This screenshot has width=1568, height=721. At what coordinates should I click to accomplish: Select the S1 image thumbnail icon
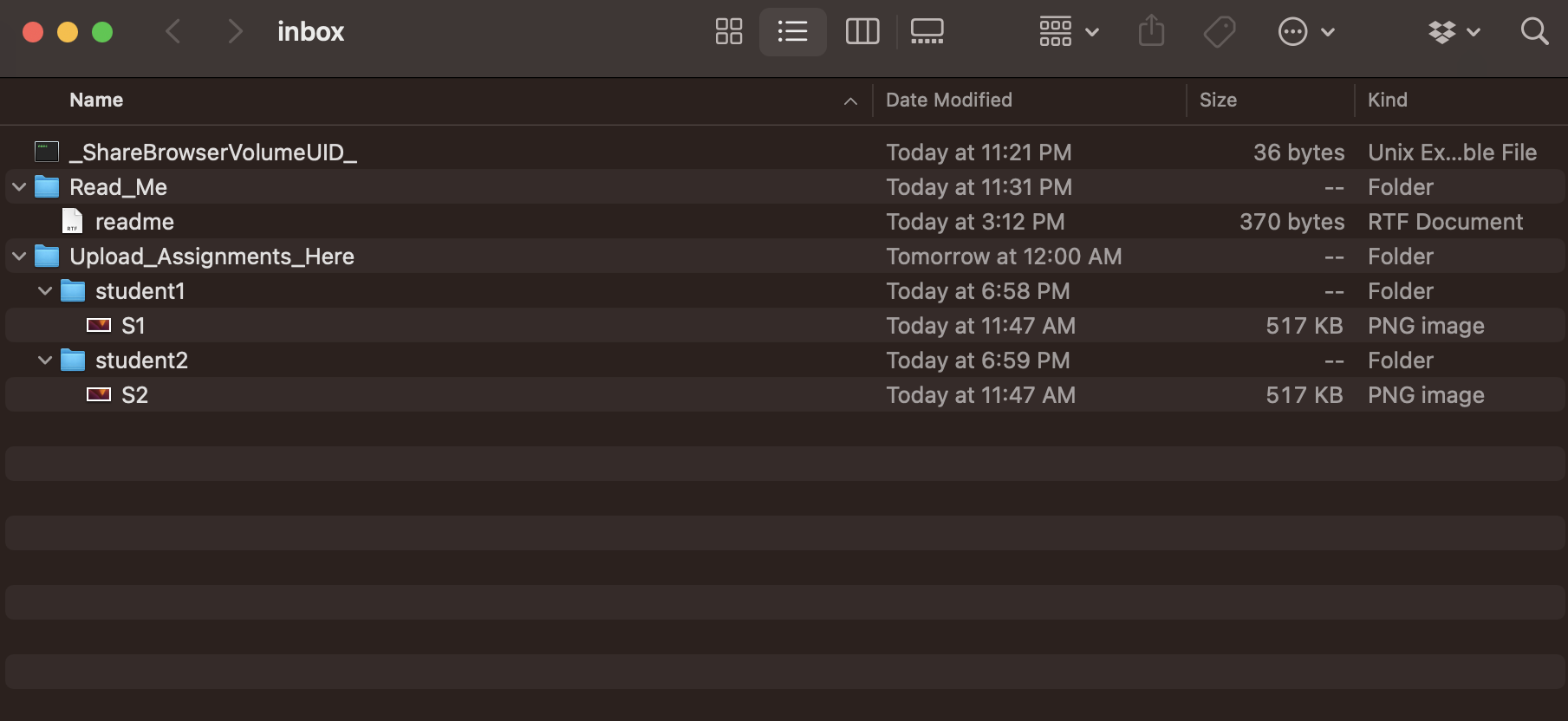pyautogui.click(x=99, y=325)
